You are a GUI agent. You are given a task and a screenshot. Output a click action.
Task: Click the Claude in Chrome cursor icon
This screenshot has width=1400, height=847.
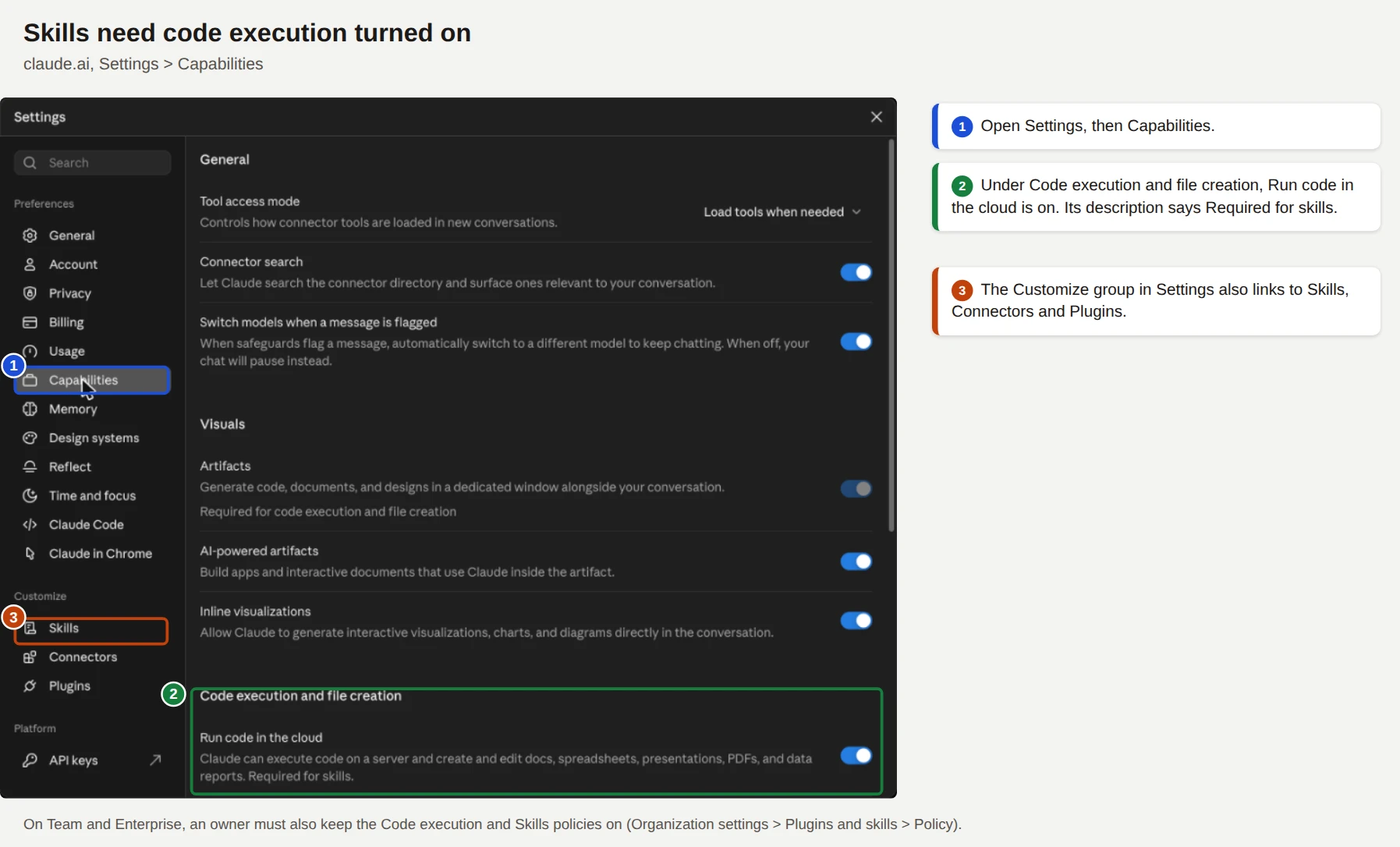pos(30,553)
